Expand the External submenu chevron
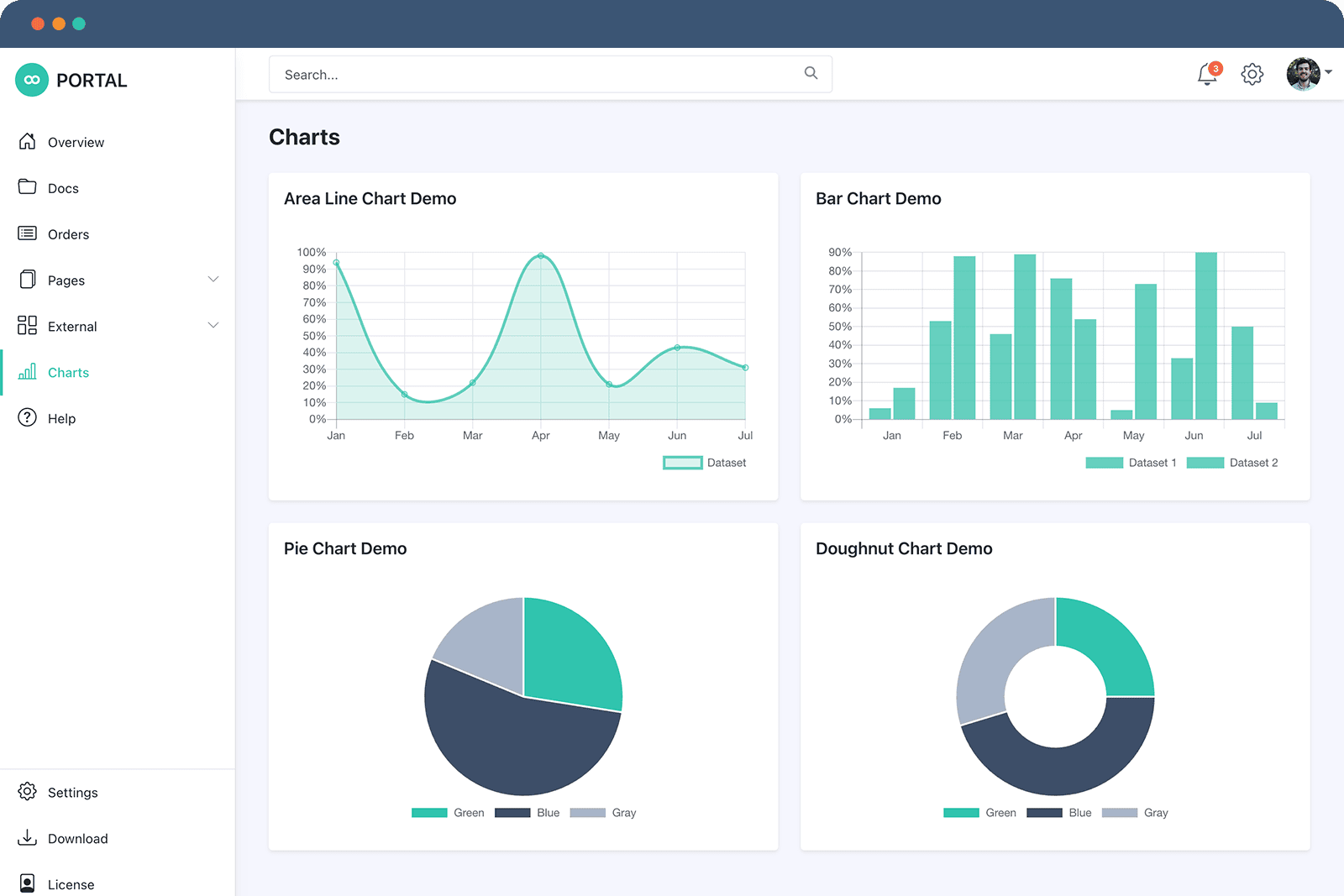Image resolution: width=1344 pixels, height=896 pixels. [213, 325]
